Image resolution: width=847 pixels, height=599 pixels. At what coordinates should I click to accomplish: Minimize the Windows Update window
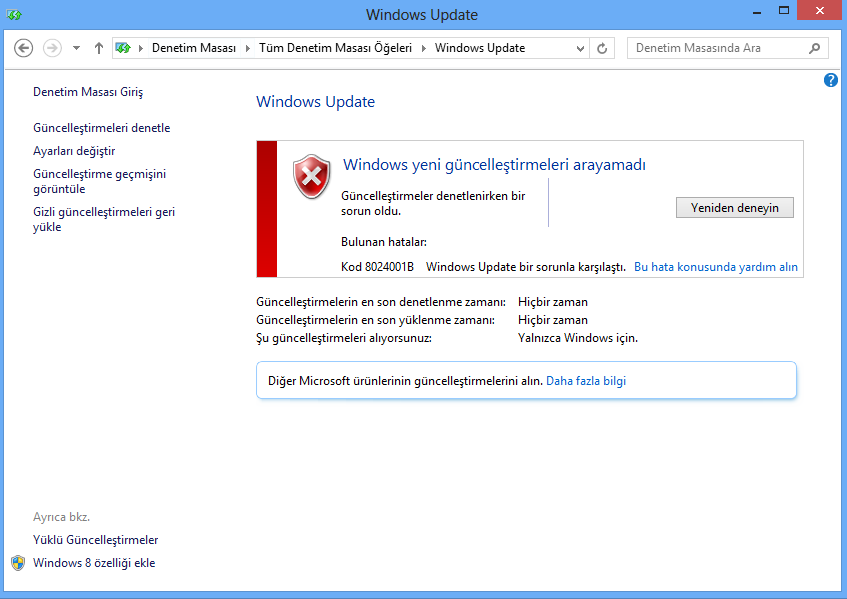pos(757,11)
